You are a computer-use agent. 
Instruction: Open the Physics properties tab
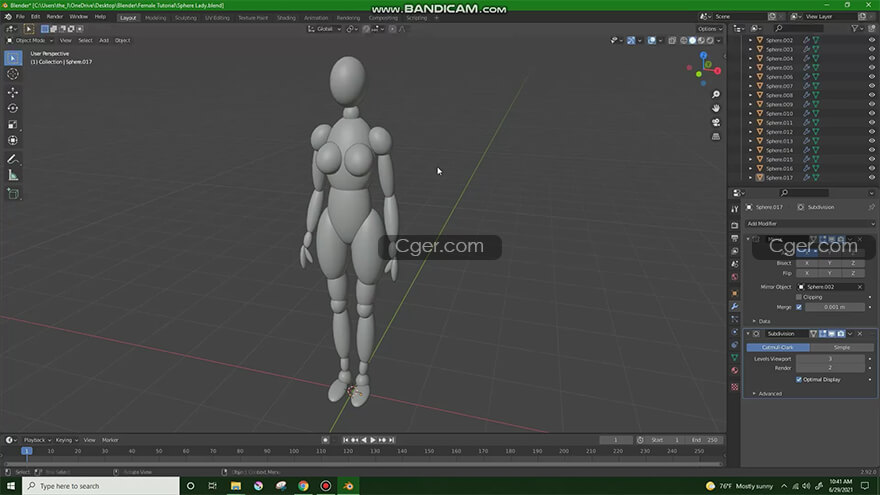[x=735, y=332]
